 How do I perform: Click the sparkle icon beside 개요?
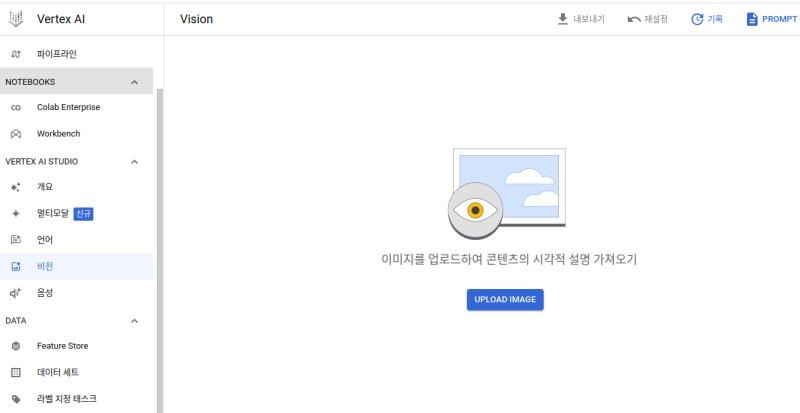[x=16, y=187]
